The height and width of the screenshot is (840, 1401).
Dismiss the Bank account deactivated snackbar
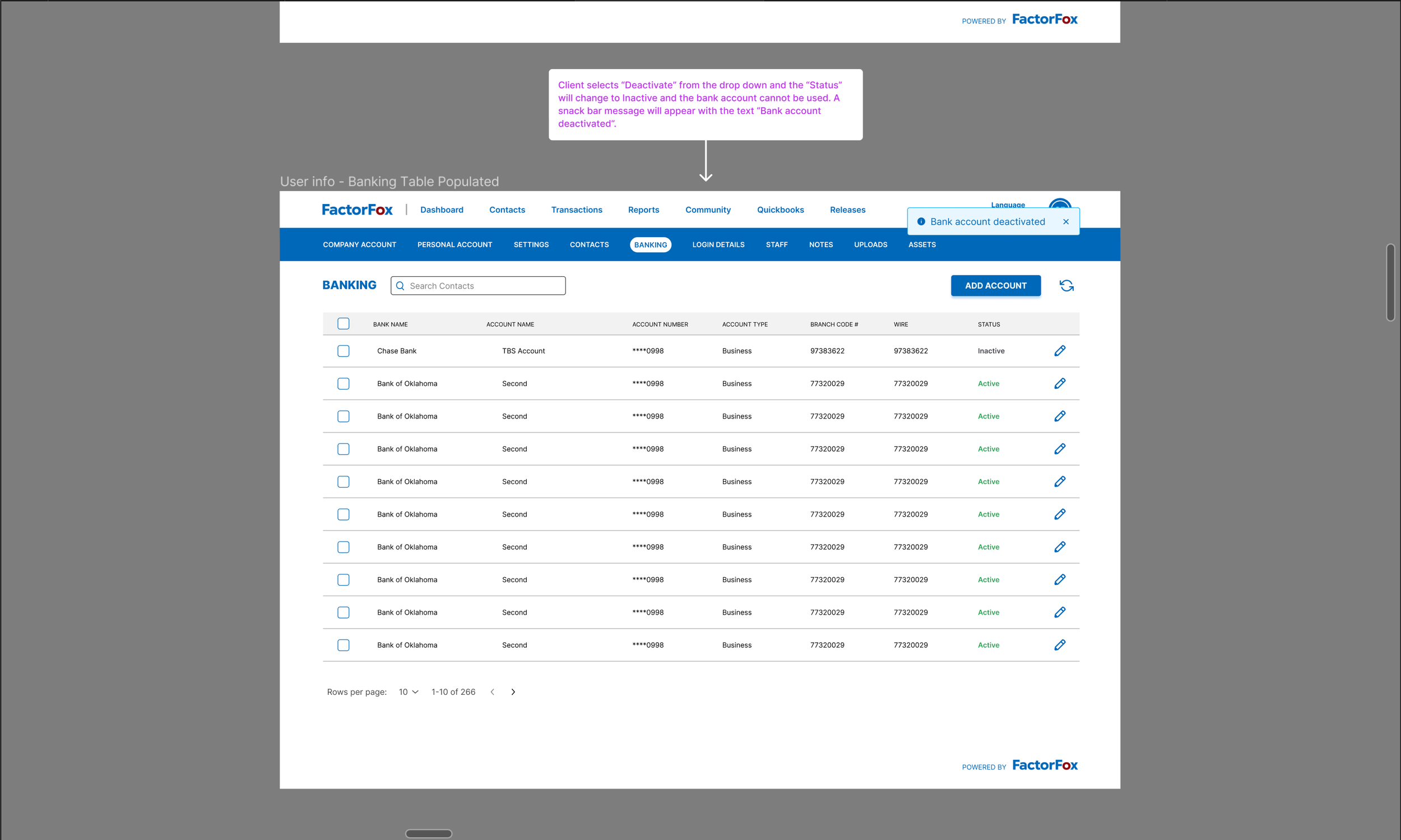coord(1066,222)
